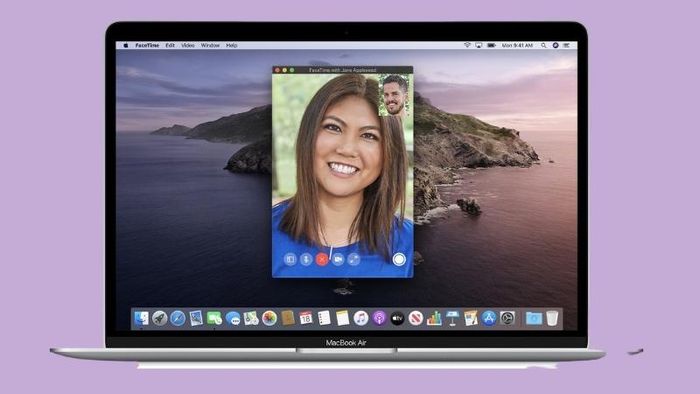Mute the microphone in FaceTime call
Screen dimensions: 700x394
[x=306, y=259]
